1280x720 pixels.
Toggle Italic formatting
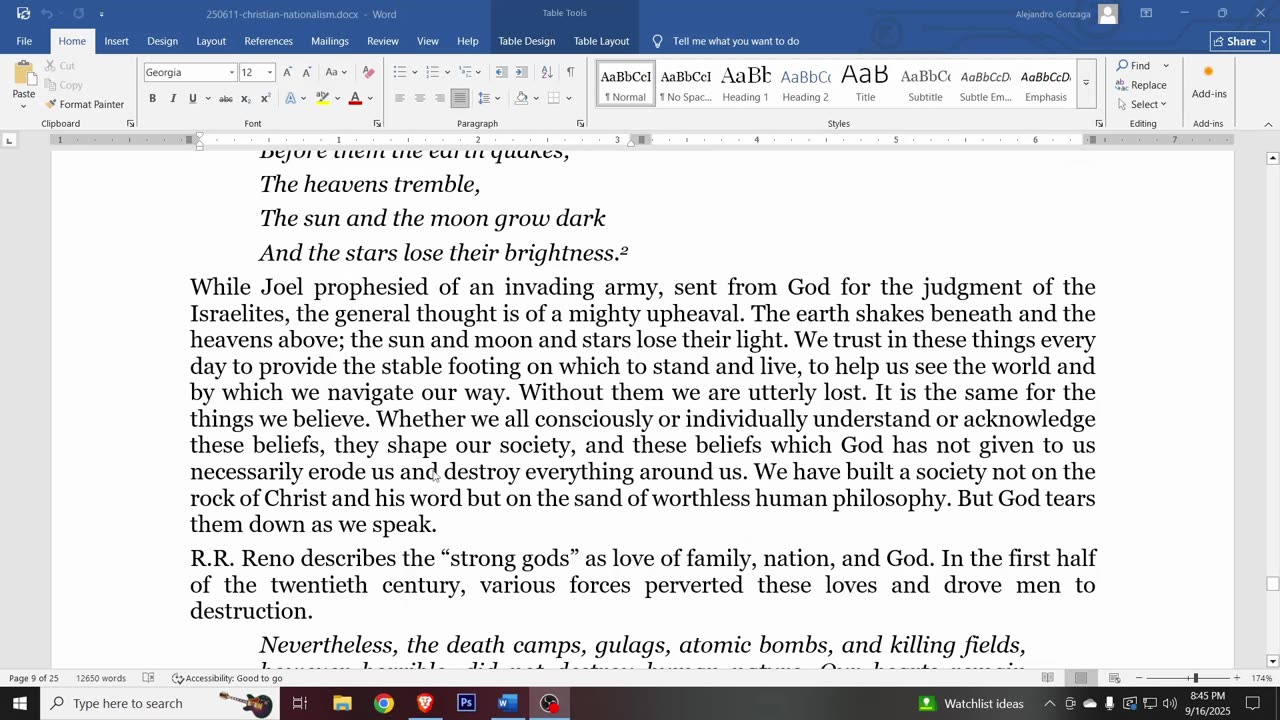(172, 98)
